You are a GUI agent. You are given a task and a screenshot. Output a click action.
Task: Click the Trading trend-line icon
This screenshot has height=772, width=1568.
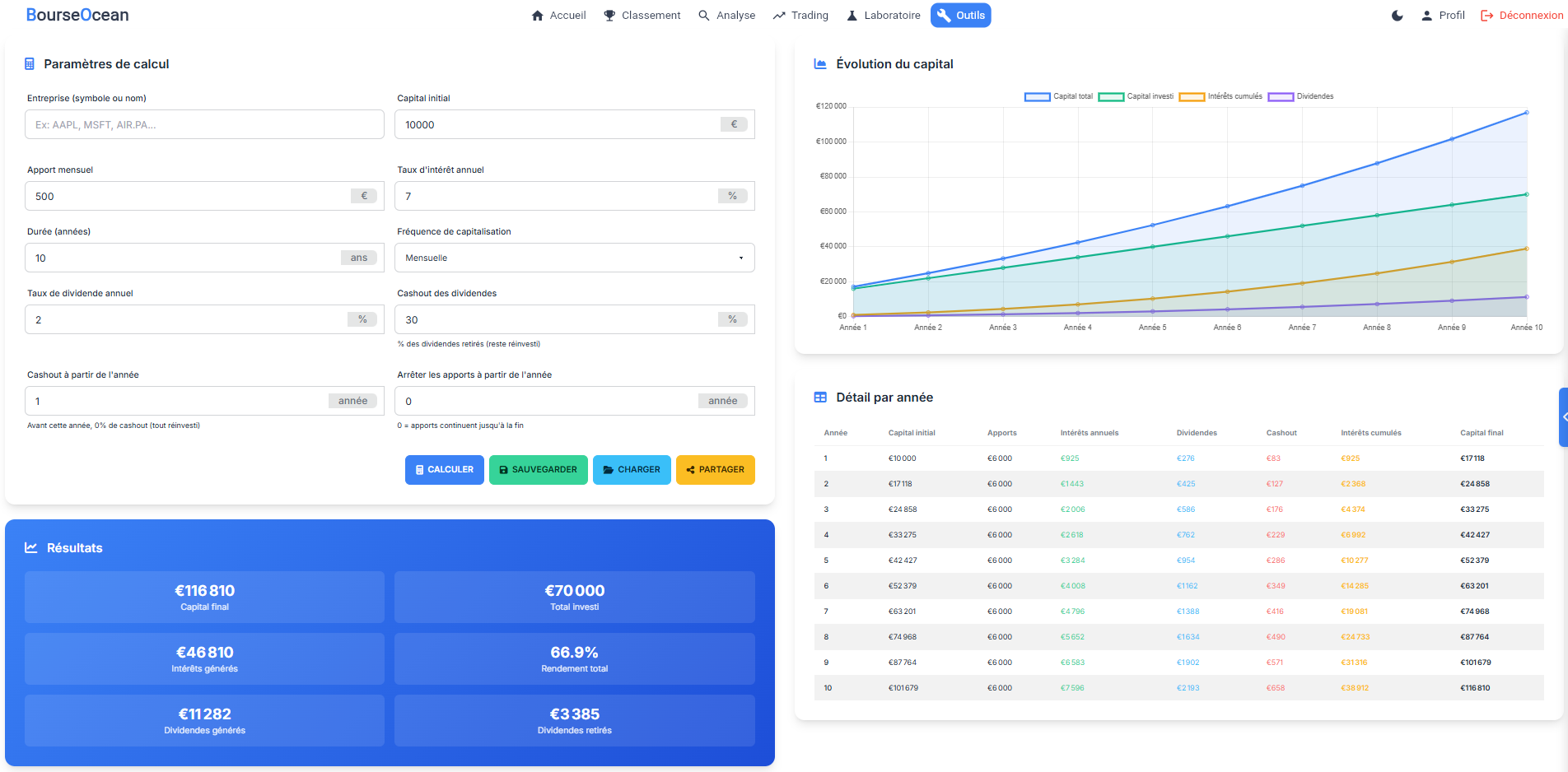(779, 16)
